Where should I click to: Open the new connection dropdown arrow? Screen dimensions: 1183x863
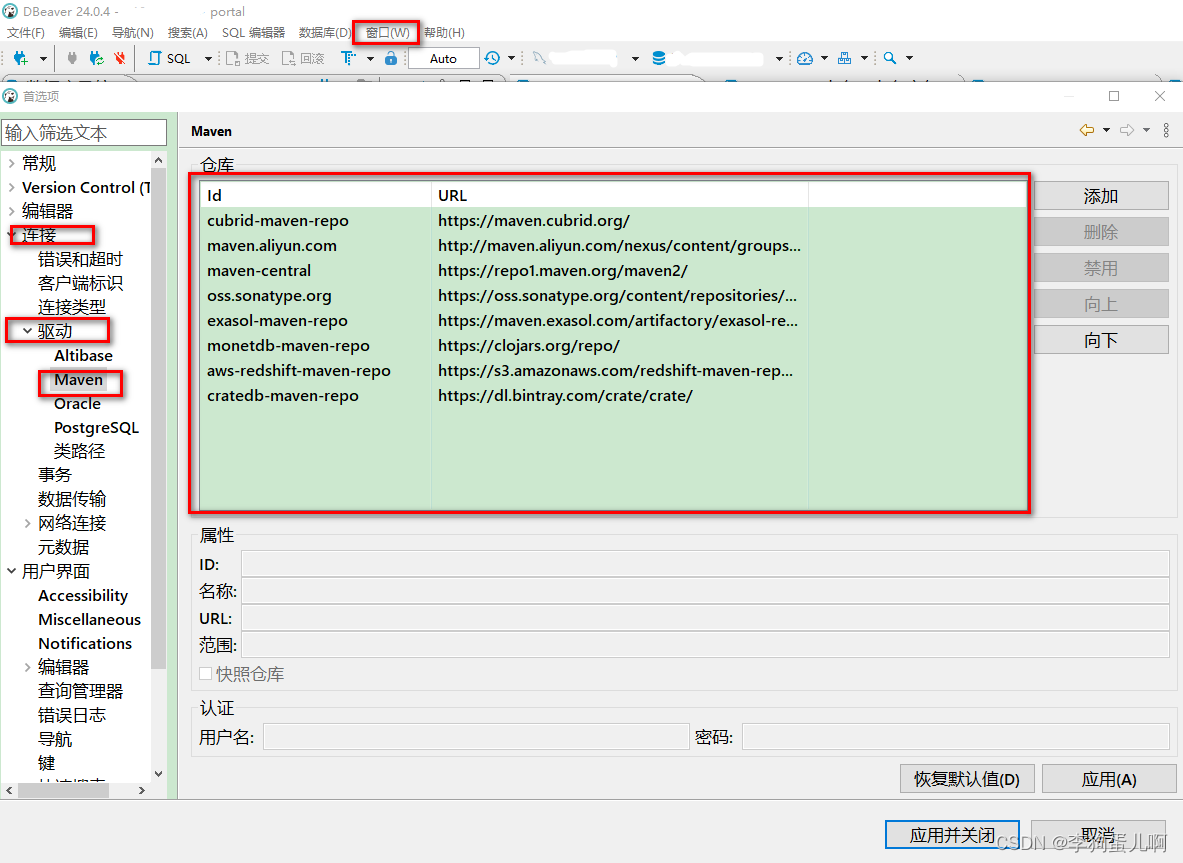43,58
